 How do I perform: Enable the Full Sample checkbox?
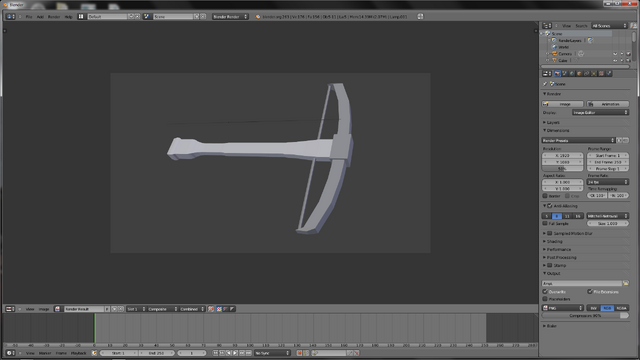coord(545,224)
